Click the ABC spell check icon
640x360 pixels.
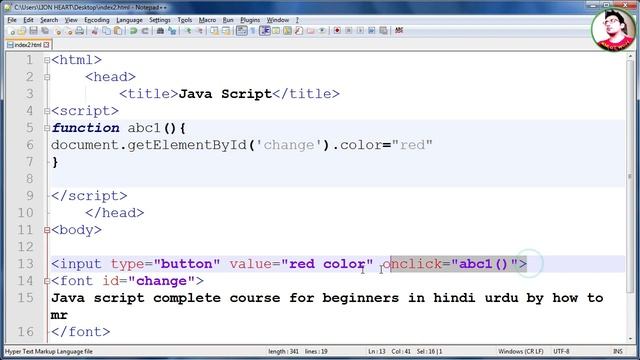click(399, 31)
